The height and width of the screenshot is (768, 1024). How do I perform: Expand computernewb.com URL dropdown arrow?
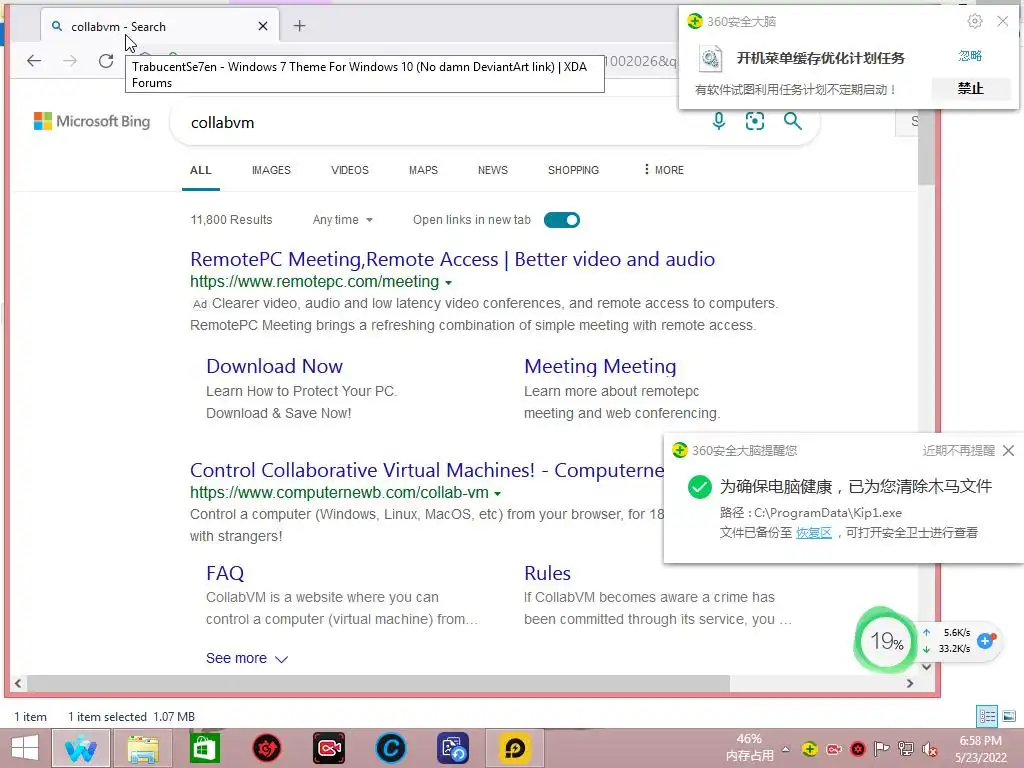tap(498, 494)
